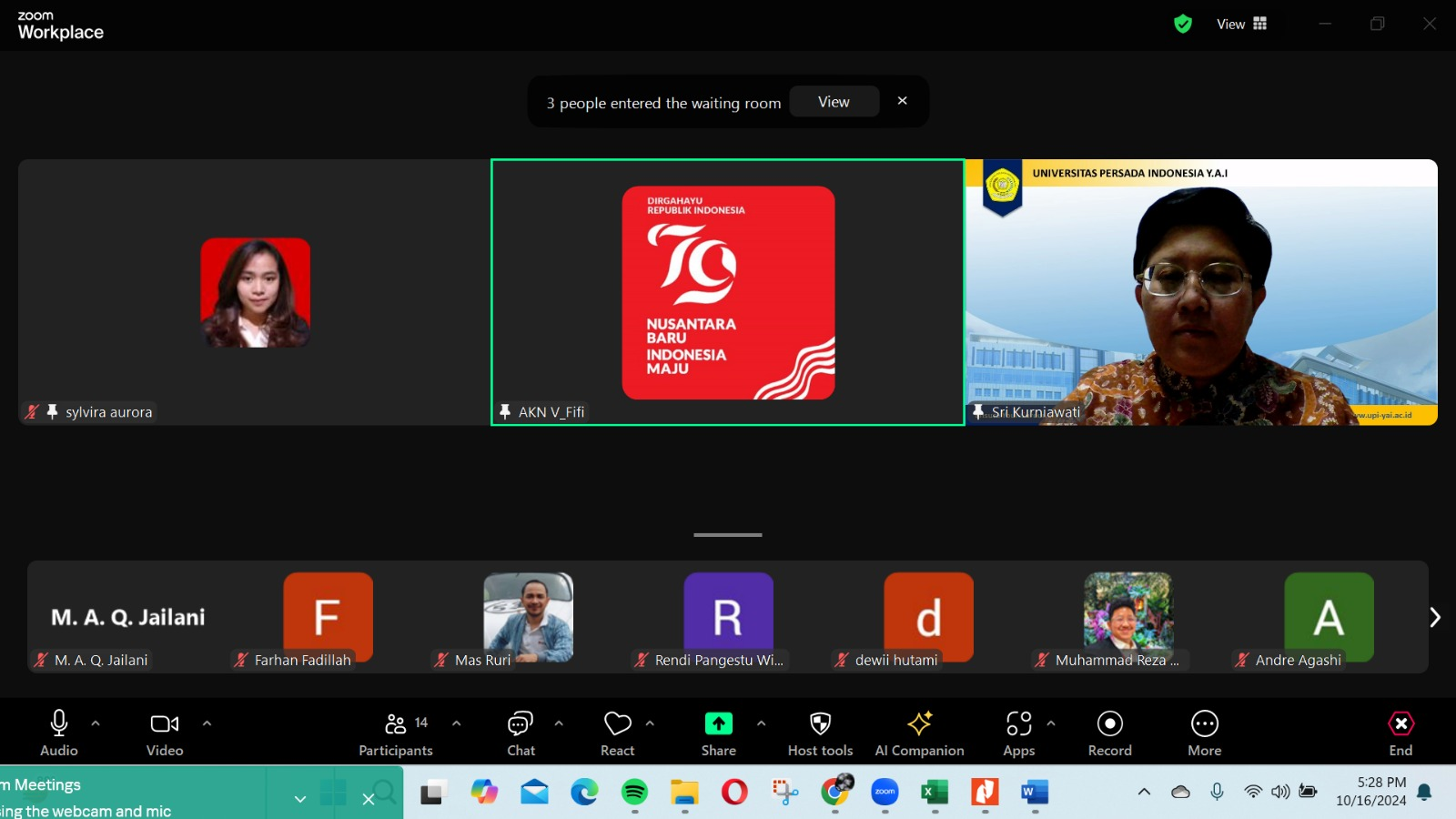Click the red End meeting button
The image size is (1456, 819).
tap(1401, 733)
